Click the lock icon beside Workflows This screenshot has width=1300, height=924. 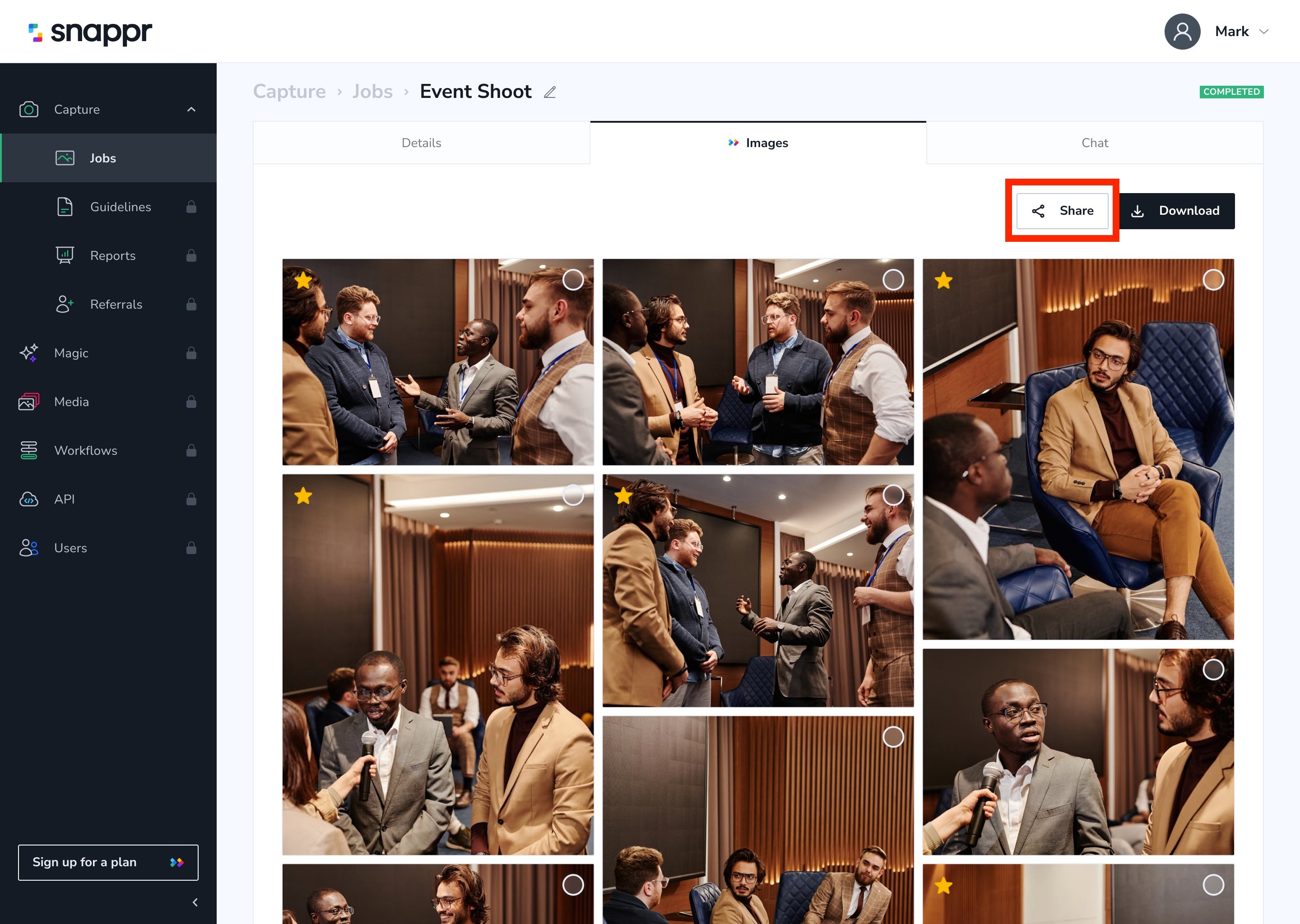click(x=191, y=451)
